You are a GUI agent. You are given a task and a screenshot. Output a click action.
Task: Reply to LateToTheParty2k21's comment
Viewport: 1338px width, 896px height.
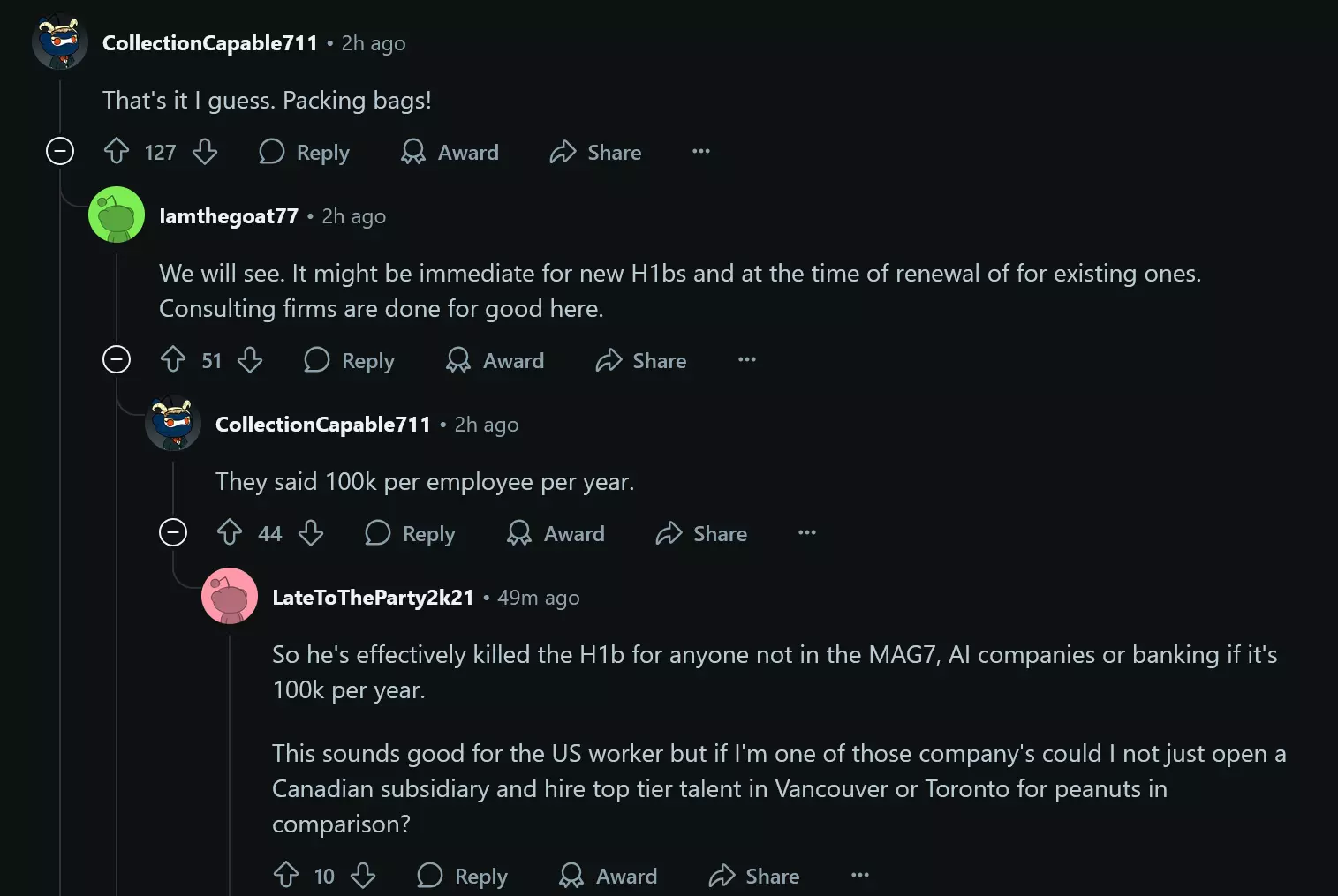point(463,876)
